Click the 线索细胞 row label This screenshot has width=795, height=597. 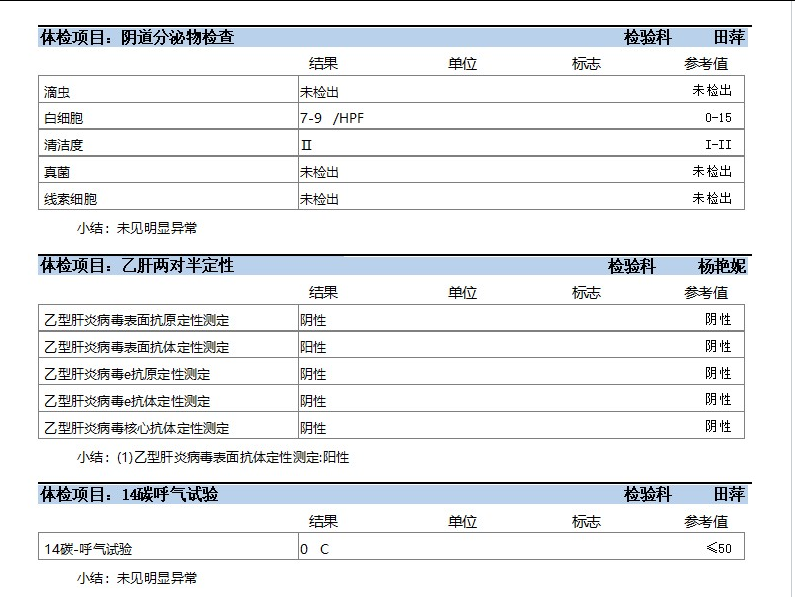click(70, 199)
